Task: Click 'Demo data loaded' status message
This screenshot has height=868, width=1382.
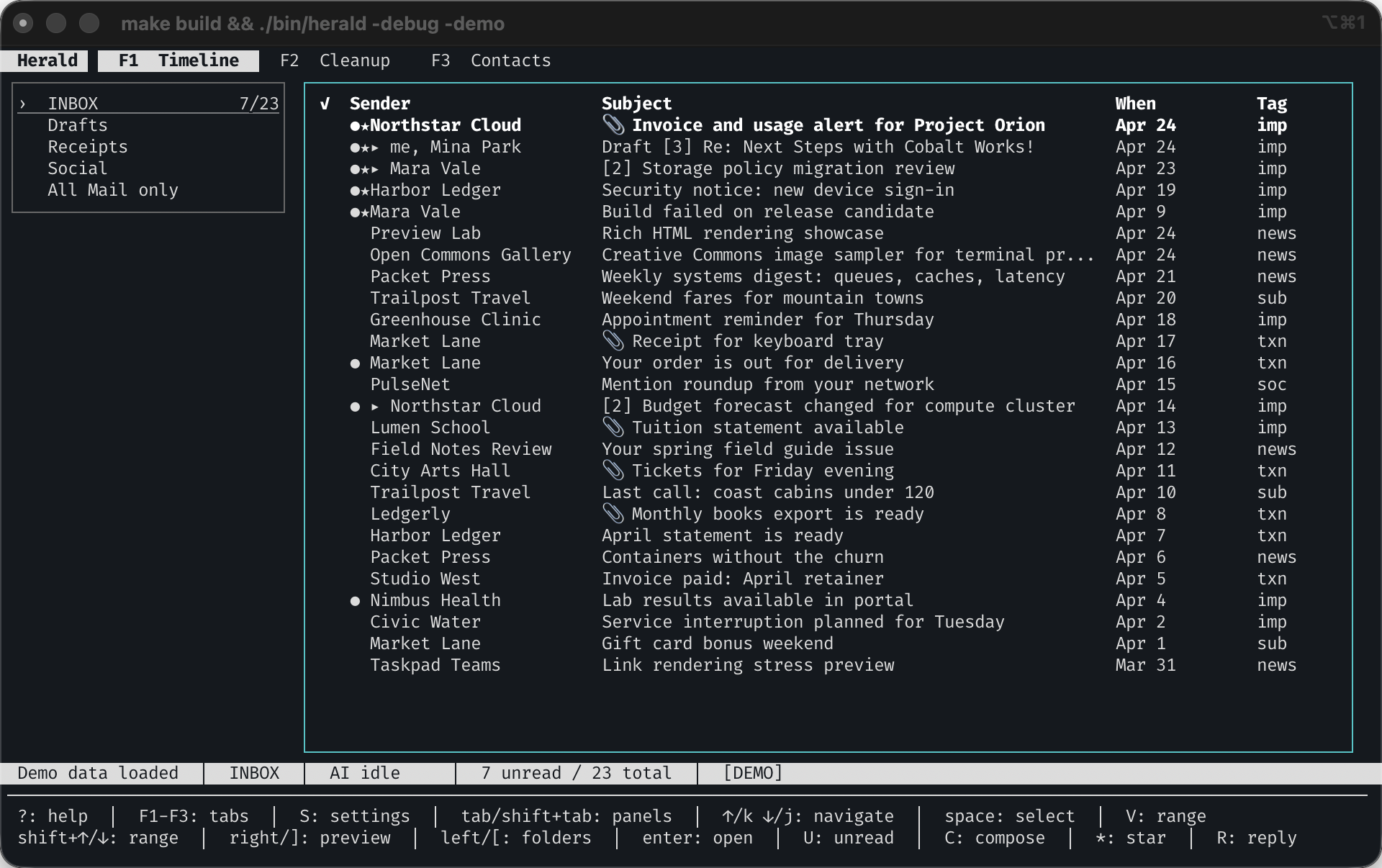Action: pyautogui.click(x=98, y=773)
